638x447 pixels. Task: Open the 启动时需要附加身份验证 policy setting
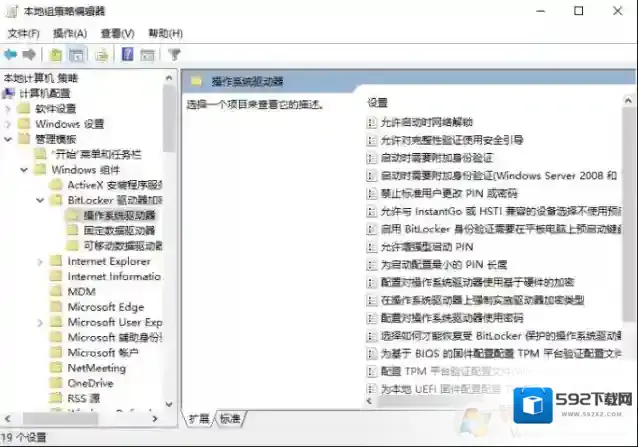(x=436, y=158)
